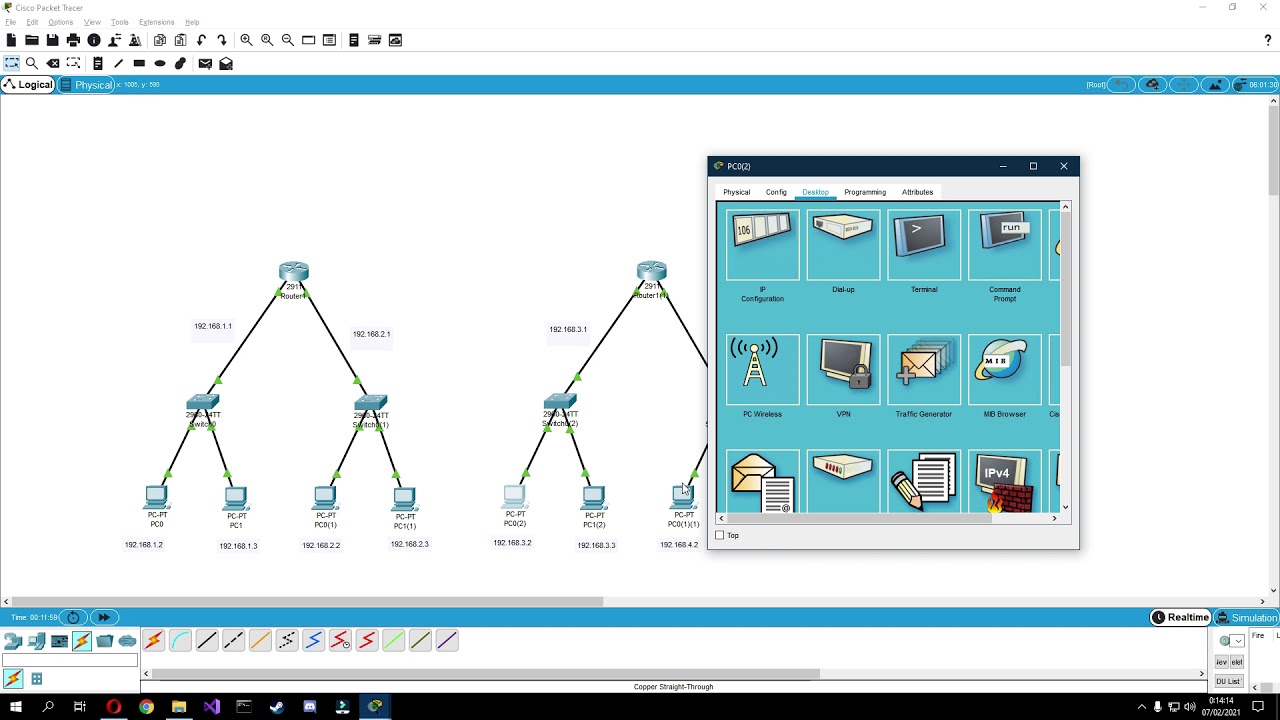Launch the VPN app
Viewport: 1280px width, 720px height.
tap(843, 369)
